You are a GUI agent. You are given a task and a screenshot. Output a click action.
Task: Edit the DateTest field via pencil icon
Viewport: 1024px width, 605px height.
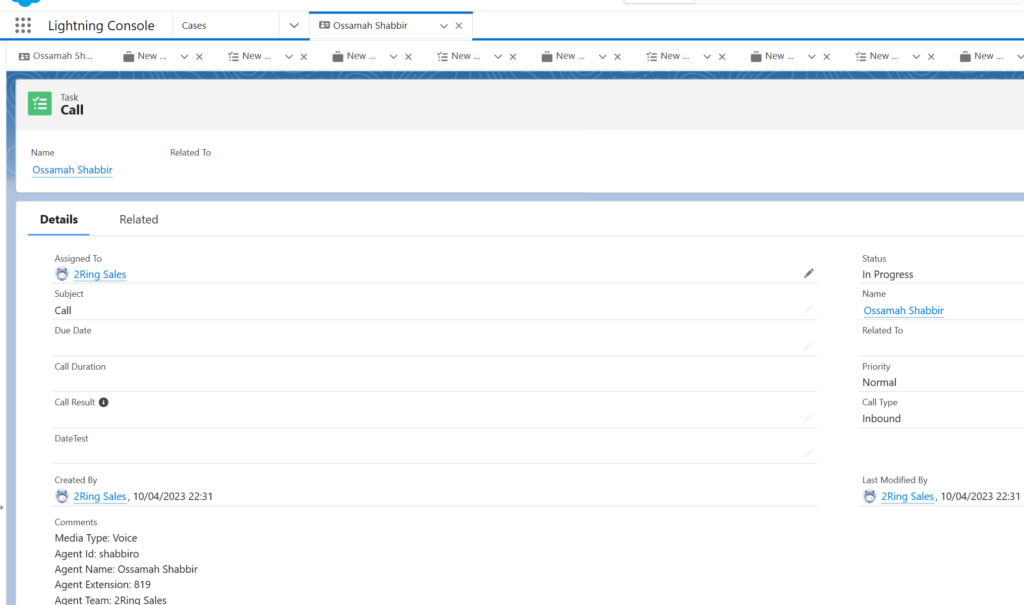click(809, 452)
